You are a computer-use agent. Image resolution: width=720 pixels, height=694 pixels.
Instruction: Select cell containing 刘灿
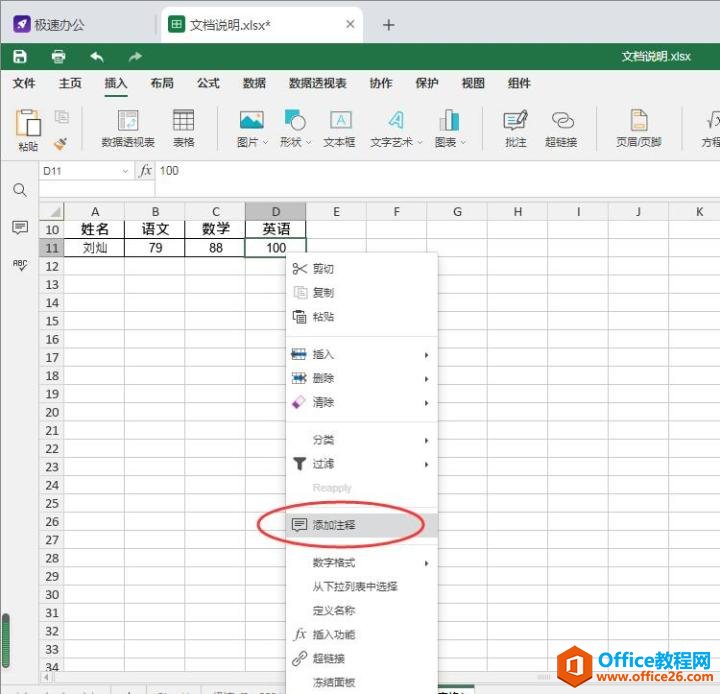tap(94, 248)
